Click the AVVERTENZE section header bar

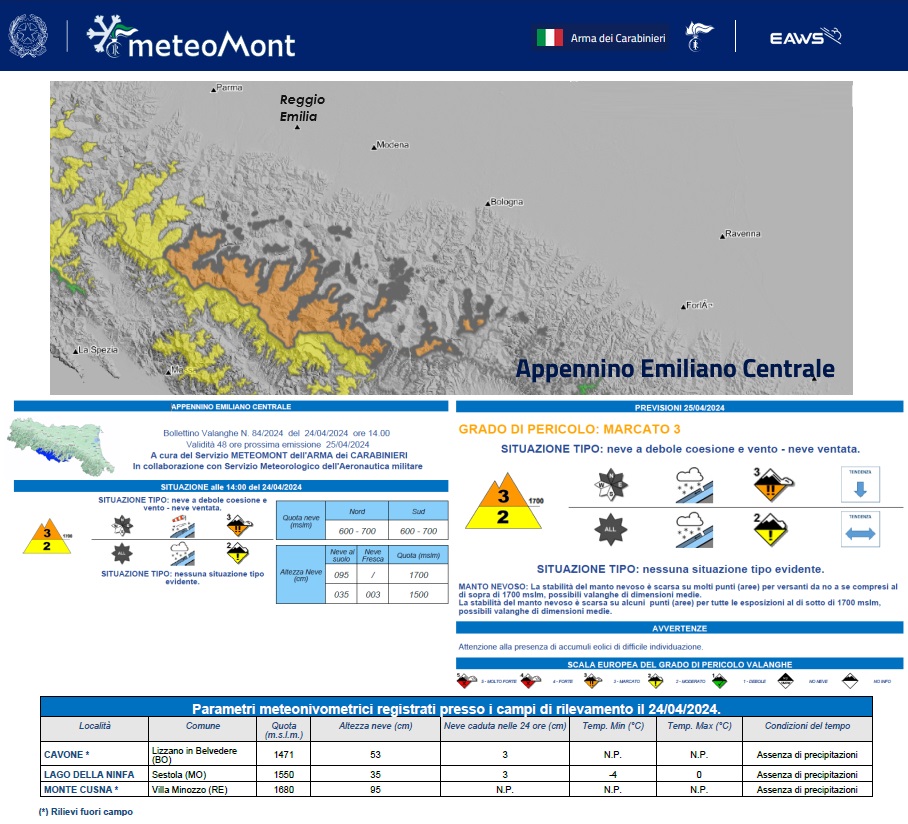[679, 628]
